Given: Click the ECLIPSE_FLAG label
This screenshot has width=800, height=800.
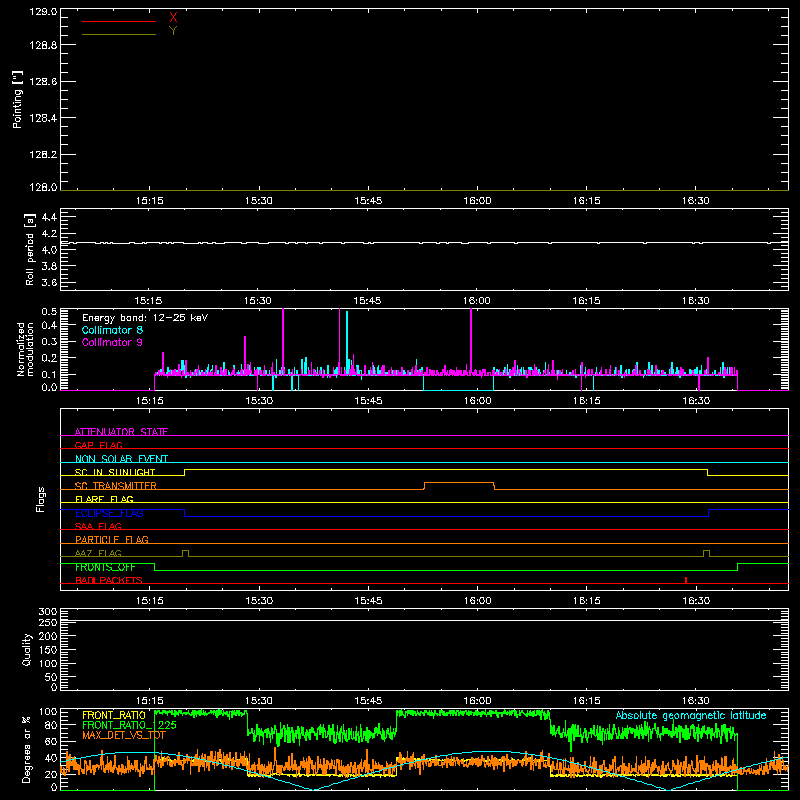Looking at the screenshot, I should (x=109, y=513).
